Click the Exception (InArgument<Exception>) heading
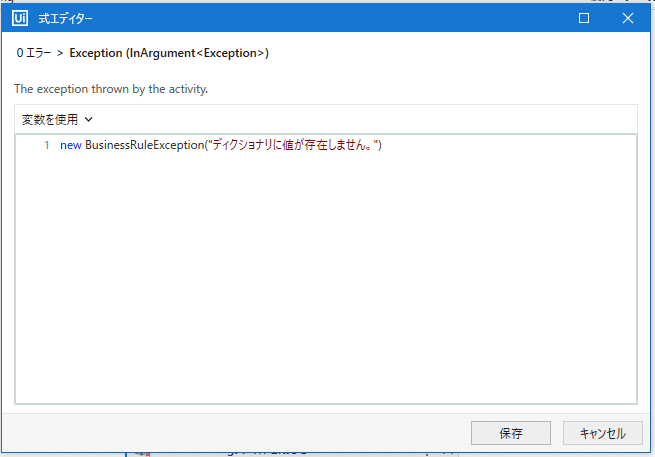Viewport: 655px width, 457px height. coord(169,53)
